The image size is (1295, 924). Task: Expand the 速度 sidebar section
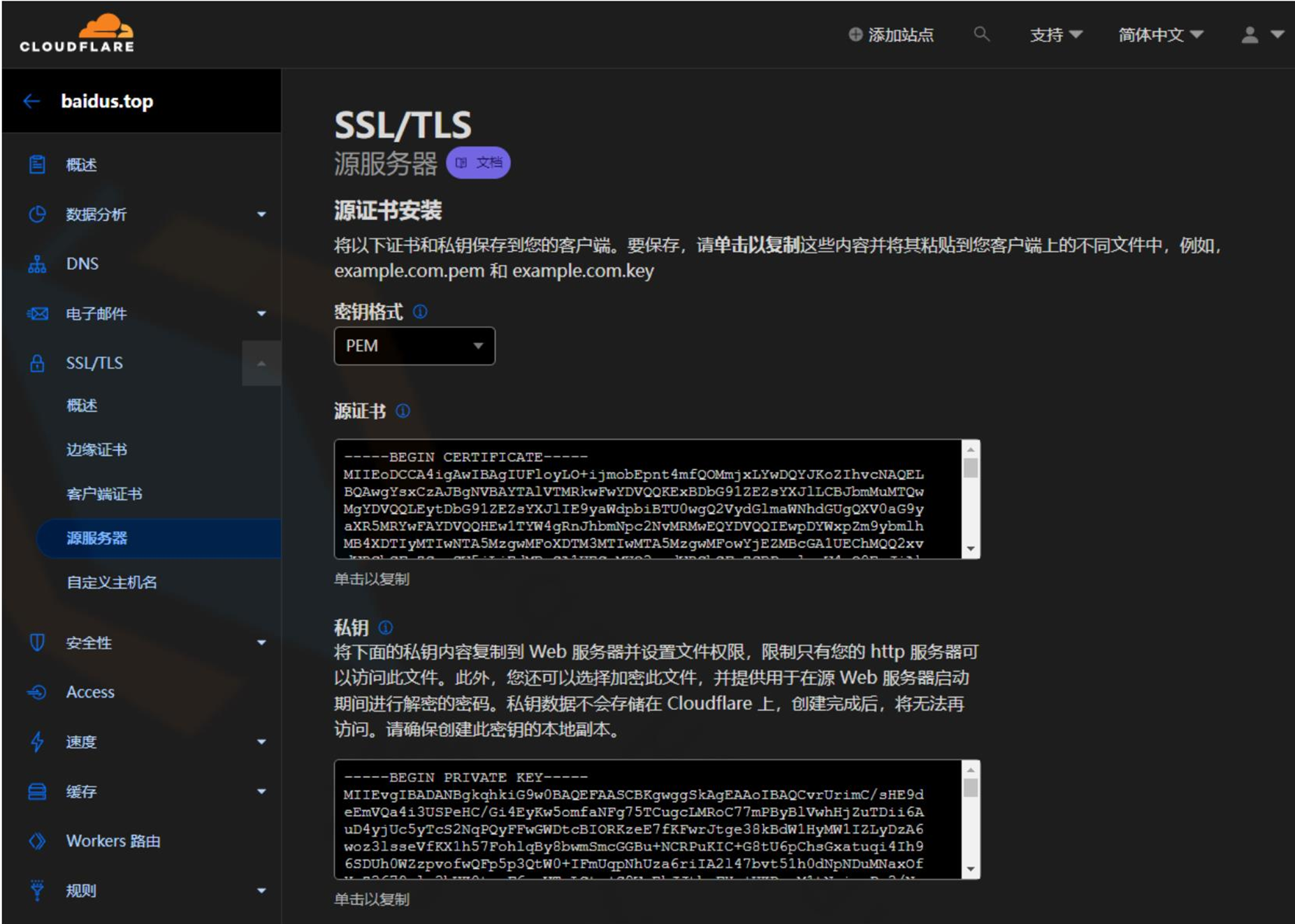(x=261, y=742)
